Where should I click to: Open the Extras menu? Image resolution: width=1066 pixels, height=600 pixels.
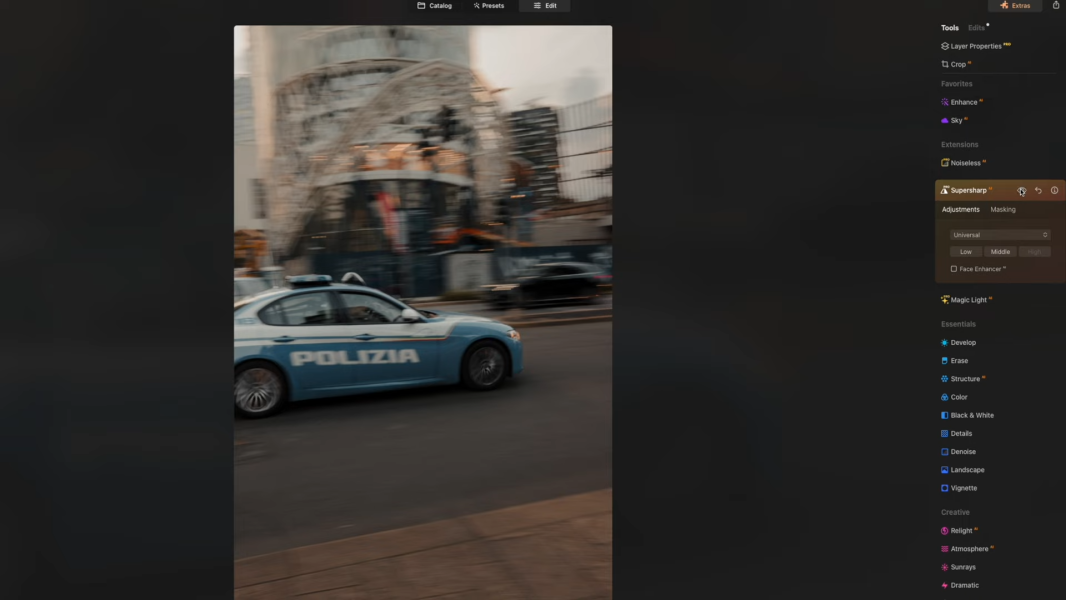click(1015, 5)
